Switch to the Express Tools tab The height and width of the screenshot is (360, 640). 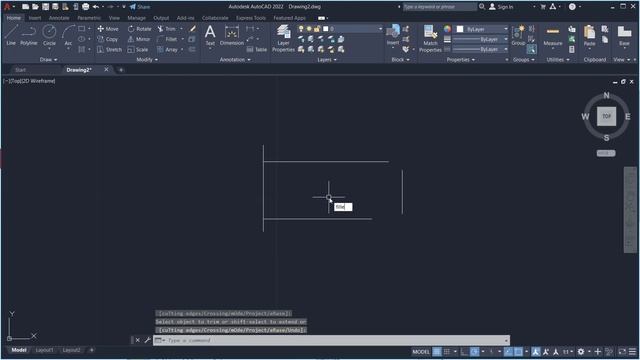251,18
